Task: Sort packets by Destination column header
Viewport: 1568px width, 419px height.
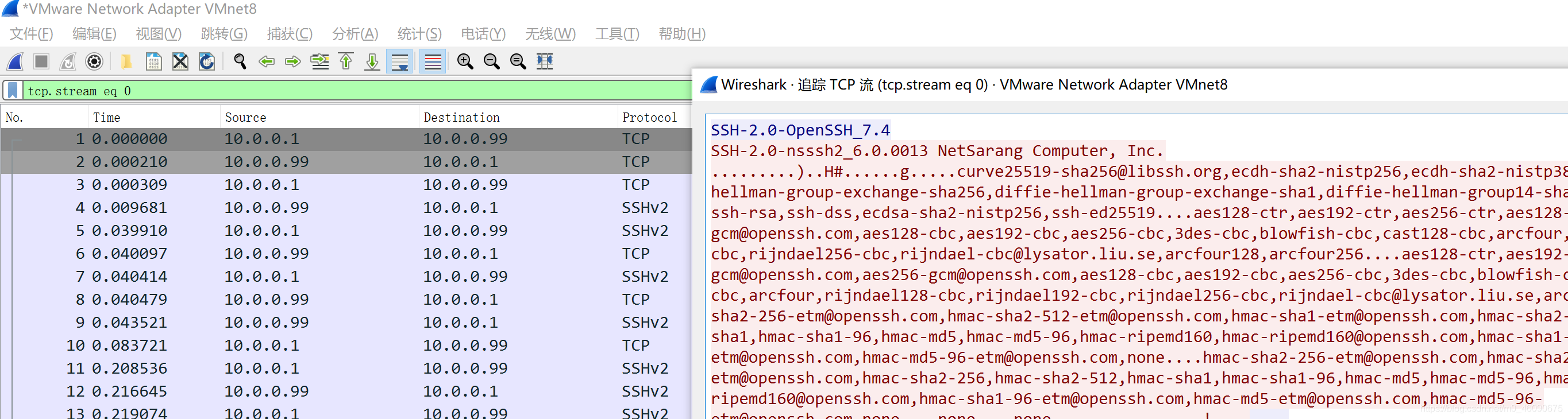Action: [x=519, y=117]
